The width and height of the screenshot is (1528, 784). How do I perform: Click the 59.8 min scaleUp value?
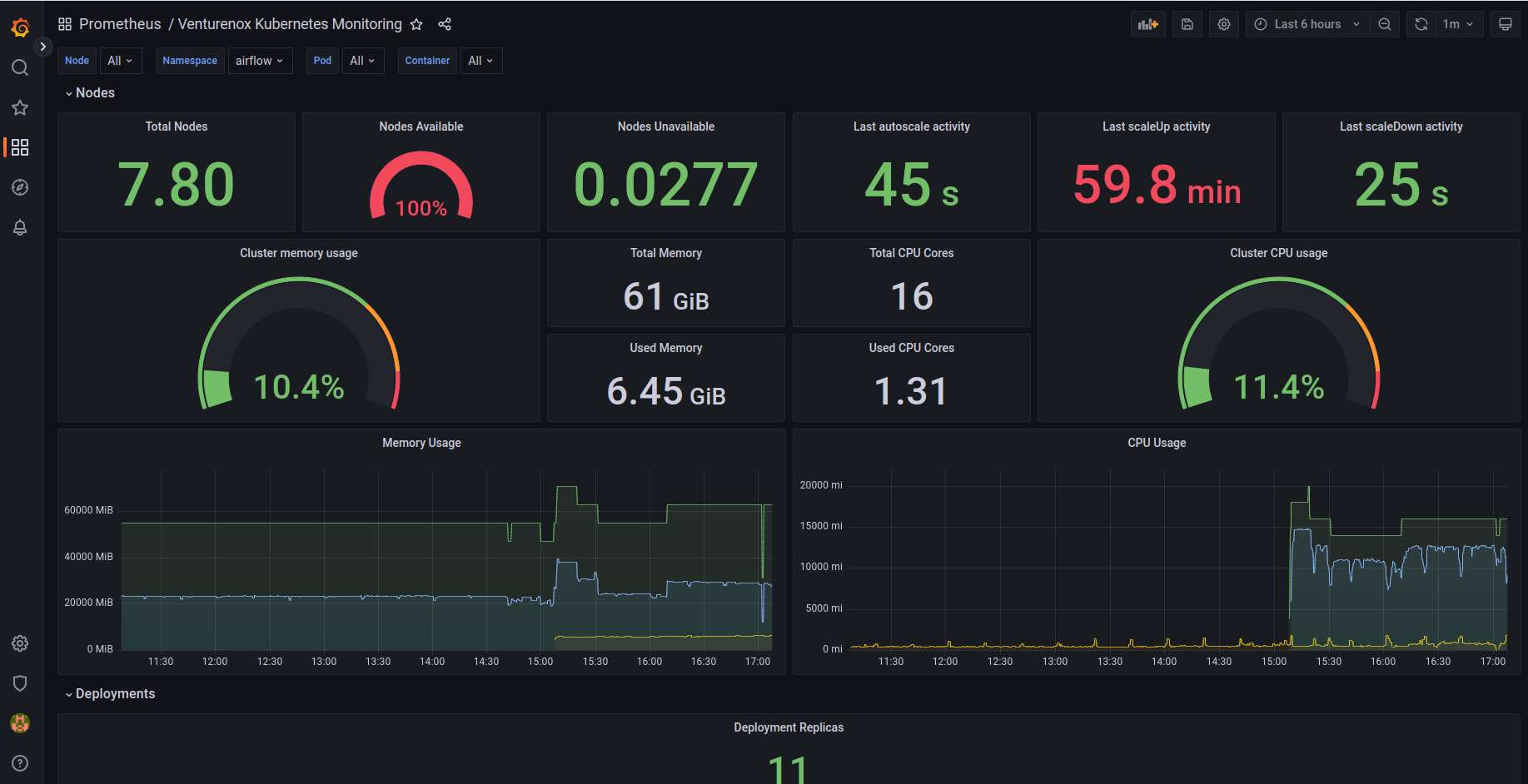click(x=1157, y=184)
